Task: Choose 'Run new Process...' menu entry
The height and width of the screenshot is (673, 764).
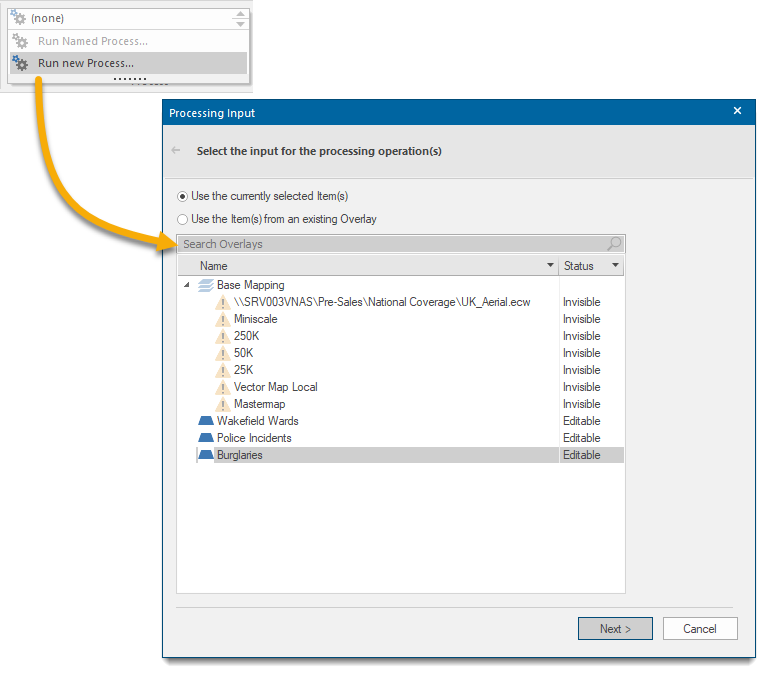Action: point(86,63)
